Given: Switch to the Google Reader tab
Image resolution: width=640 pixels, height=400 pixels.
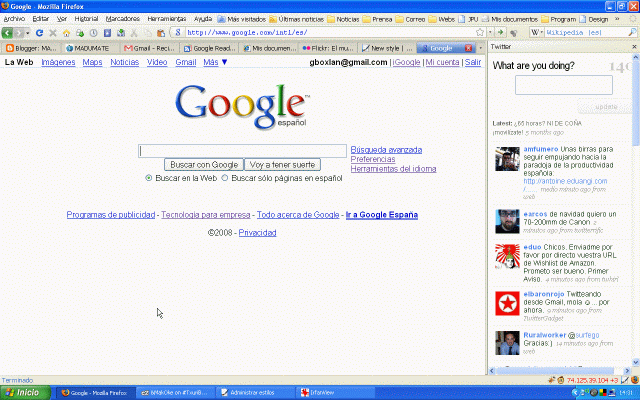Looking at the screenshot, I should (x=209, y=48).
